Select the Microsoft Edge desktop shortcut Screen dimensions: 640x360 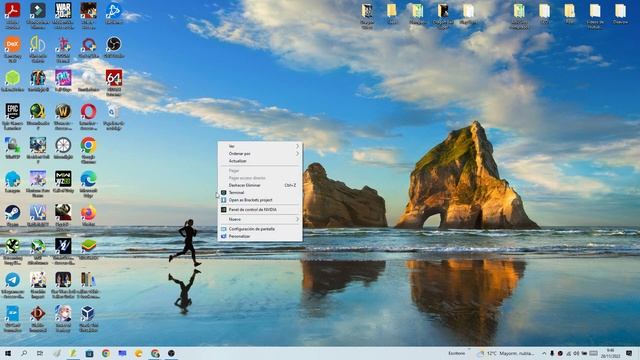[x=89, y=179]
